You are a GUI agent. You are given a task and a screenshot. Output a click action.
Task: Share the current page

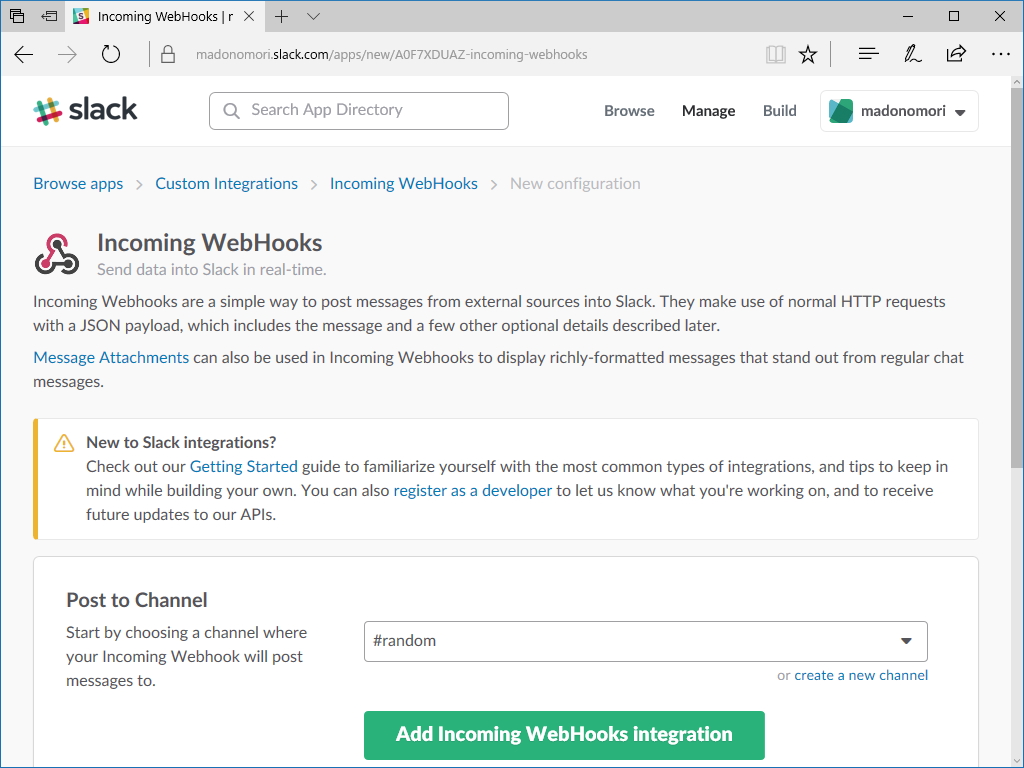pos(956,55)
